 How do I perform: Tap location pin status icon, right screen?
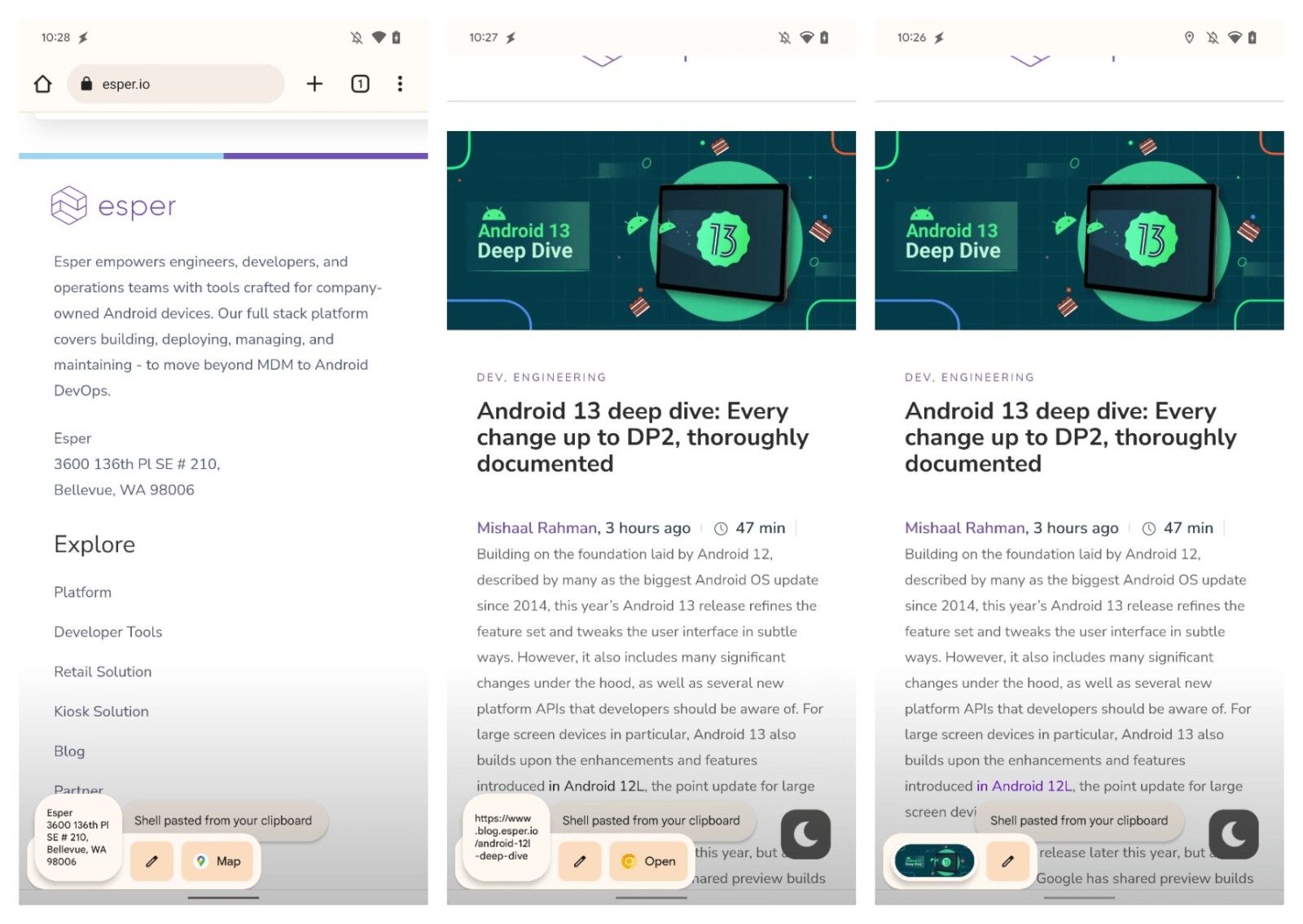1189,37
